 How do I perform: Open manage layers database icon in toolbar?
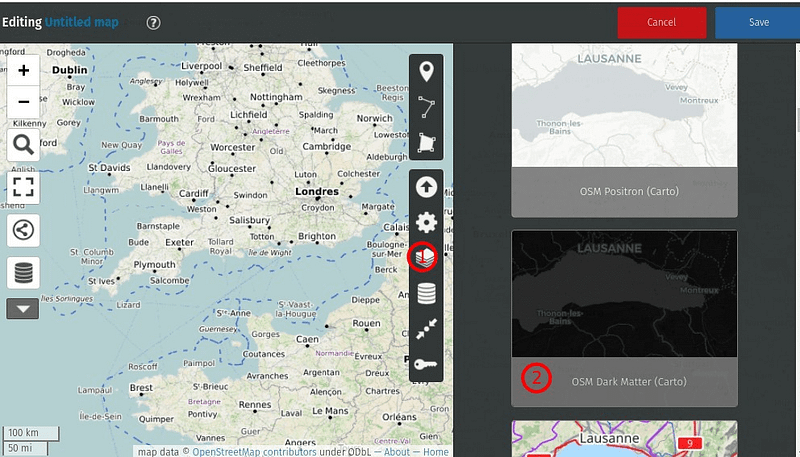426,294
